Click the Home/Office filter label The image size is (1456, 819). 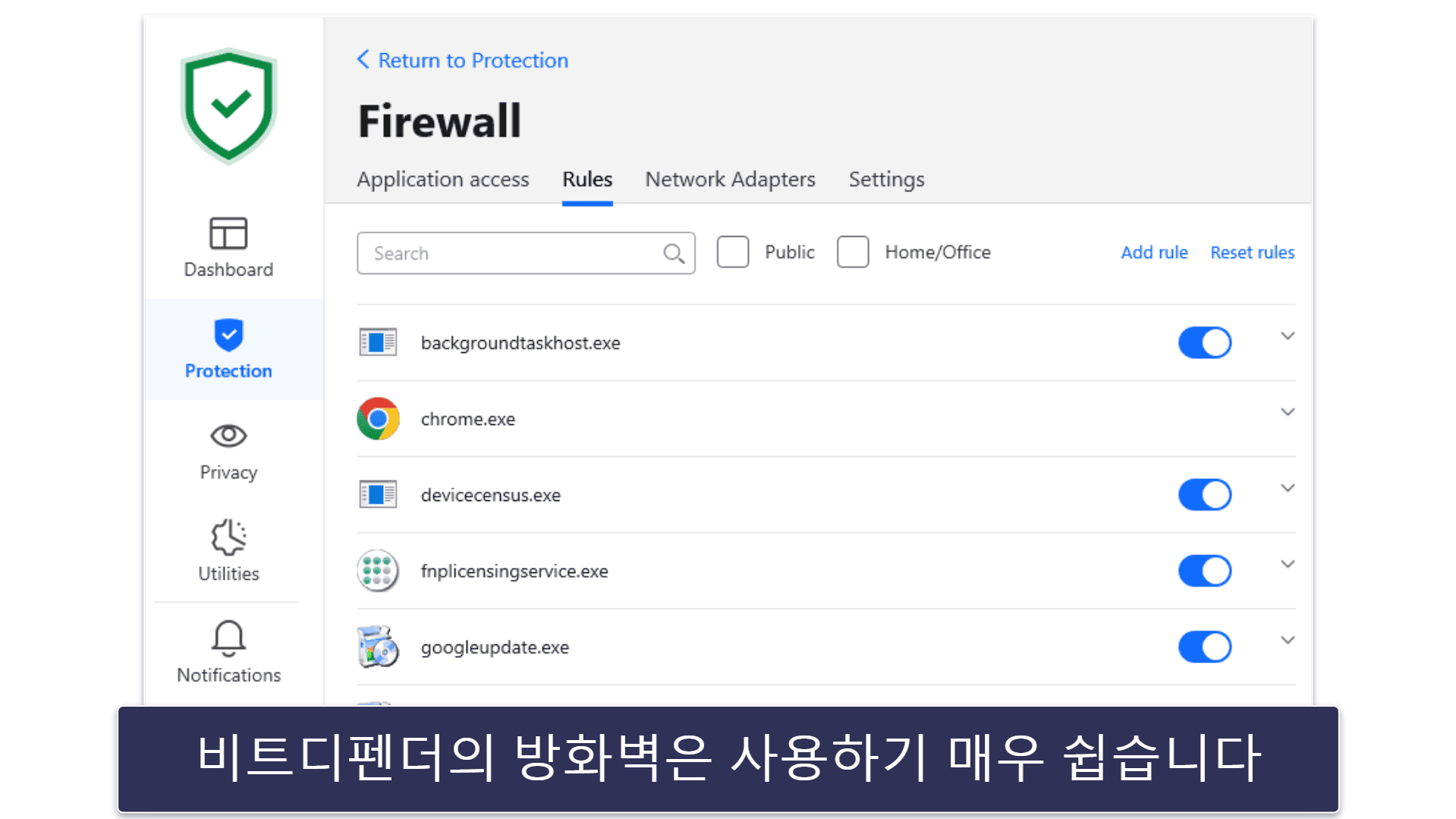(938, 252)
